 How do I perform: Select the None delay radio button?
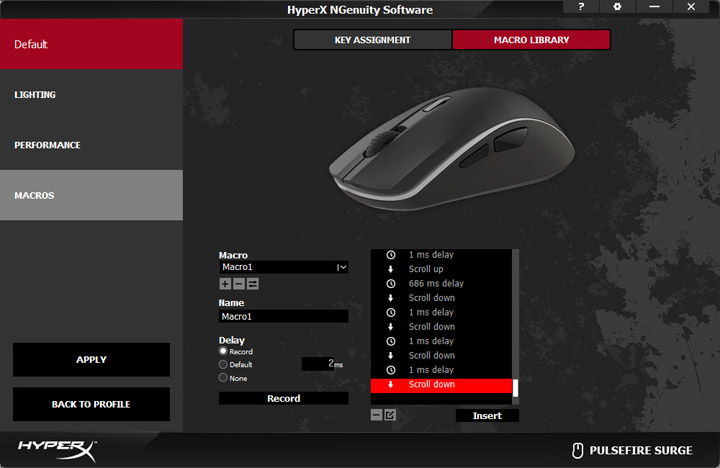pyautogui.click(x=223, y=378)
